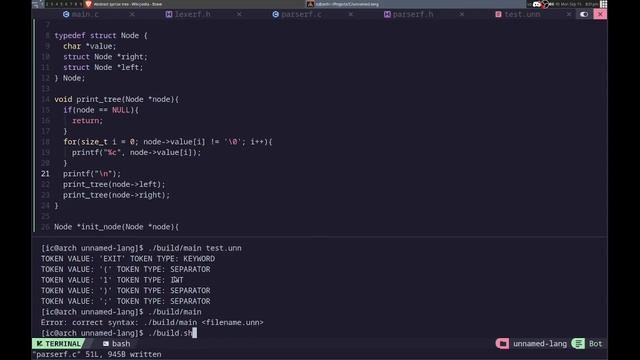This screenshot has height=360, width=640.
Task: Click 'struct Node *left;' line
Action: pyautogui.click(x=103, y=67)
